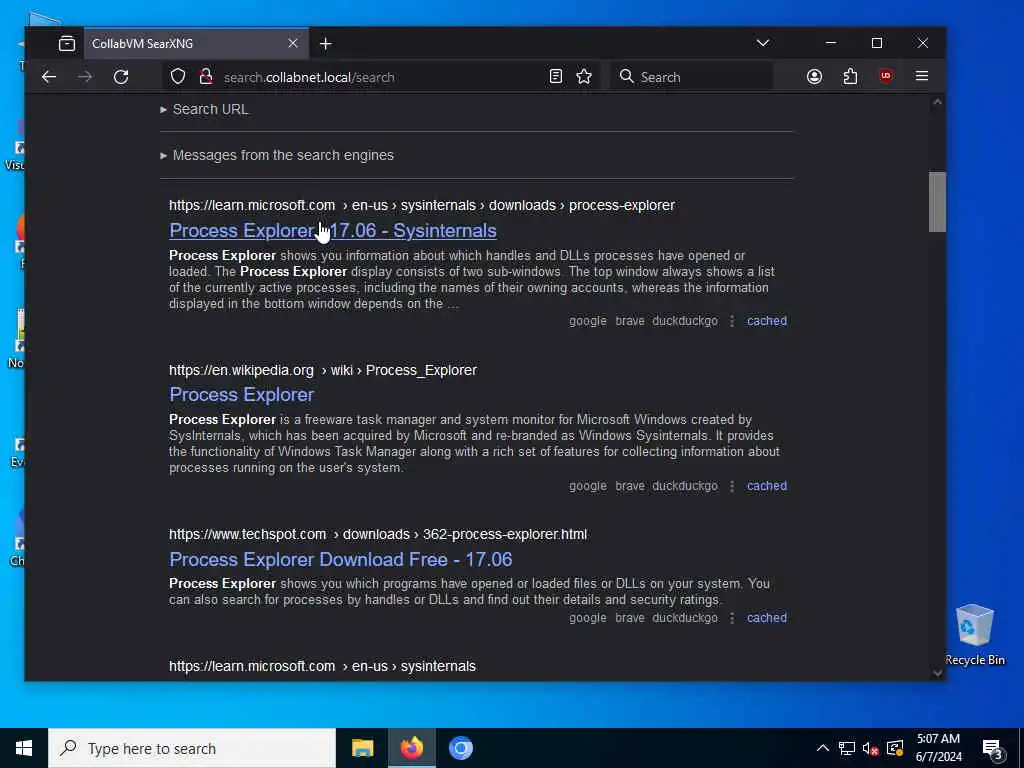Screen dimensions: 1024x768
Task: Go back to the previous page
Action: 49,77
